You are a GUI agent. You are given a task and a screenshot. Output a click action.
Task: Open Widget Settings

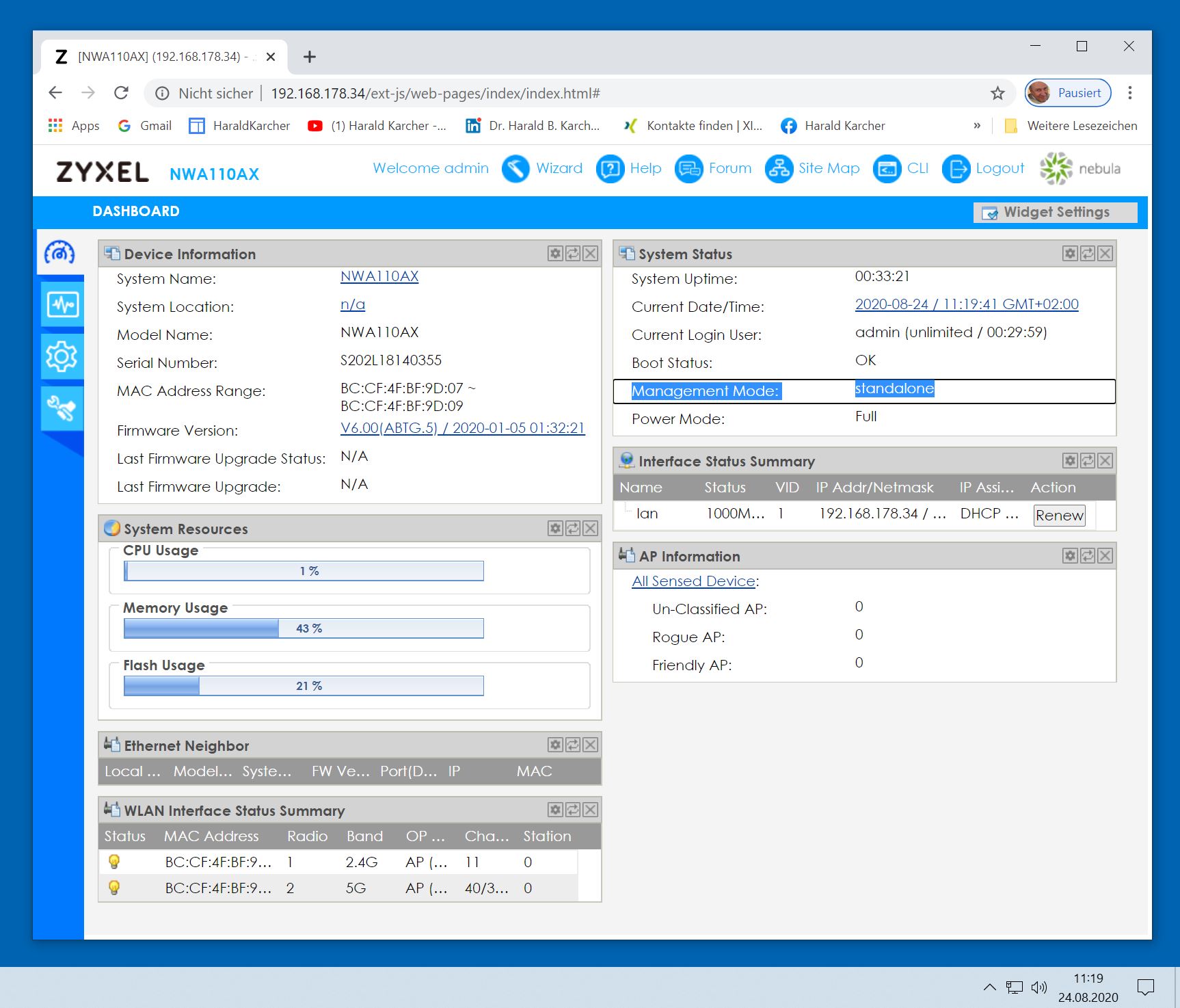(x=1055, y=212)
